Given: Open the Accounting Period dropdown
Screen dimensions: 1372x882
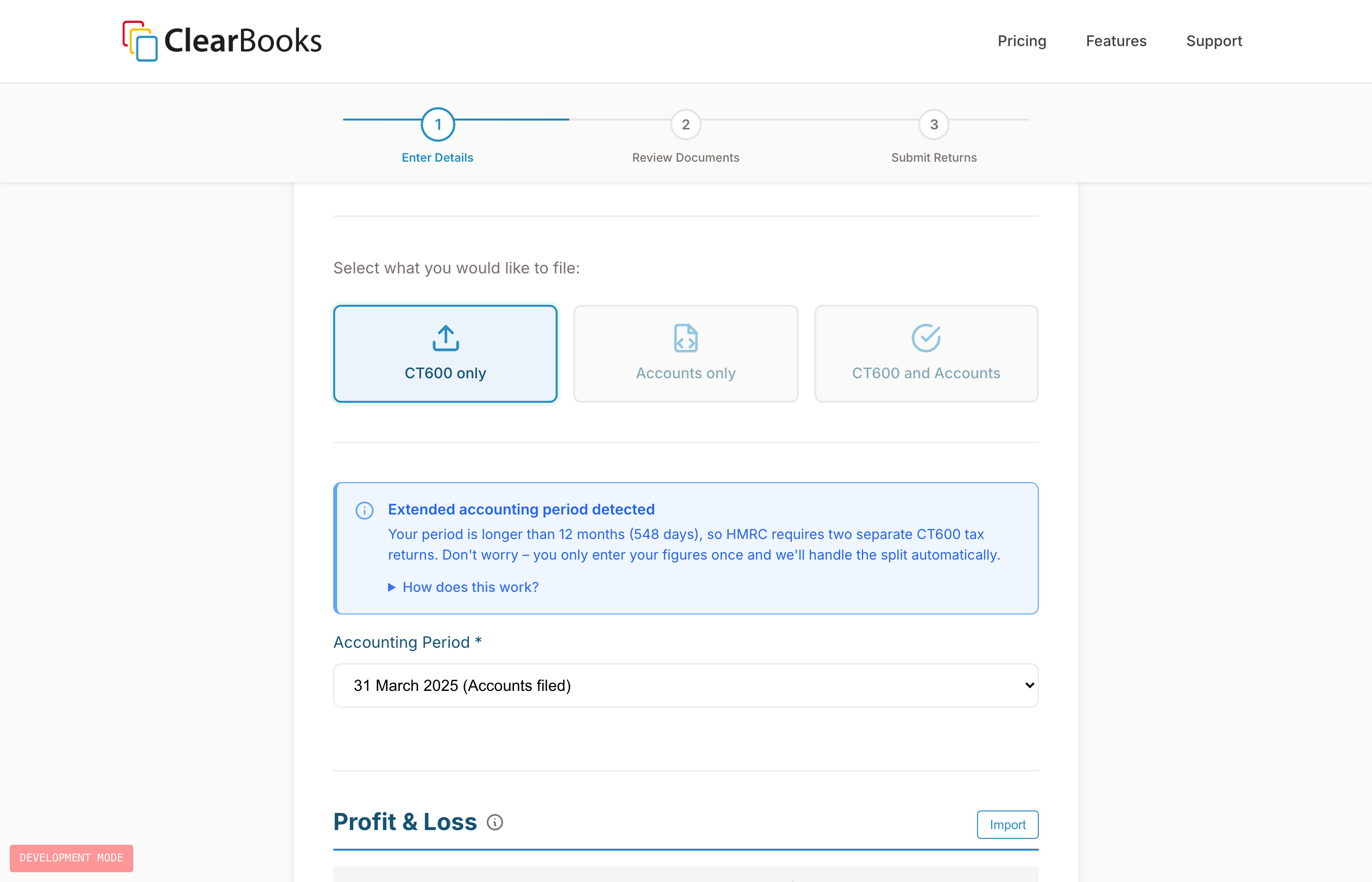Looking at the screenshot, I should point(686,685).
